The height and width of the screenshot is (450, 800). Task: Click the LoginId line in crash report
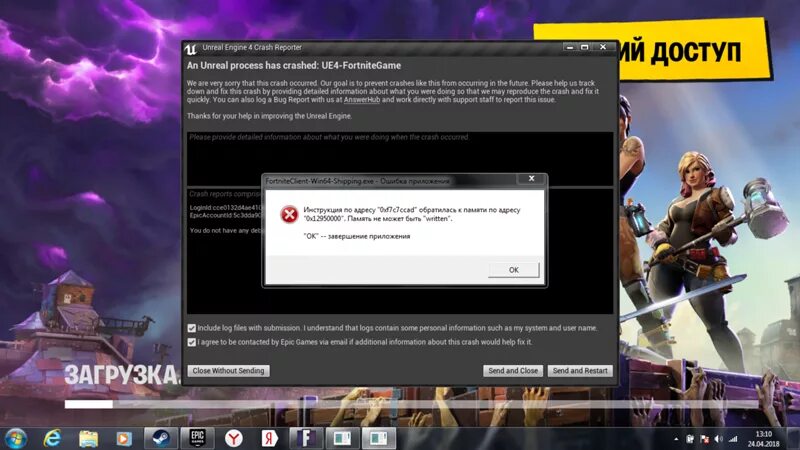[225, 208]
